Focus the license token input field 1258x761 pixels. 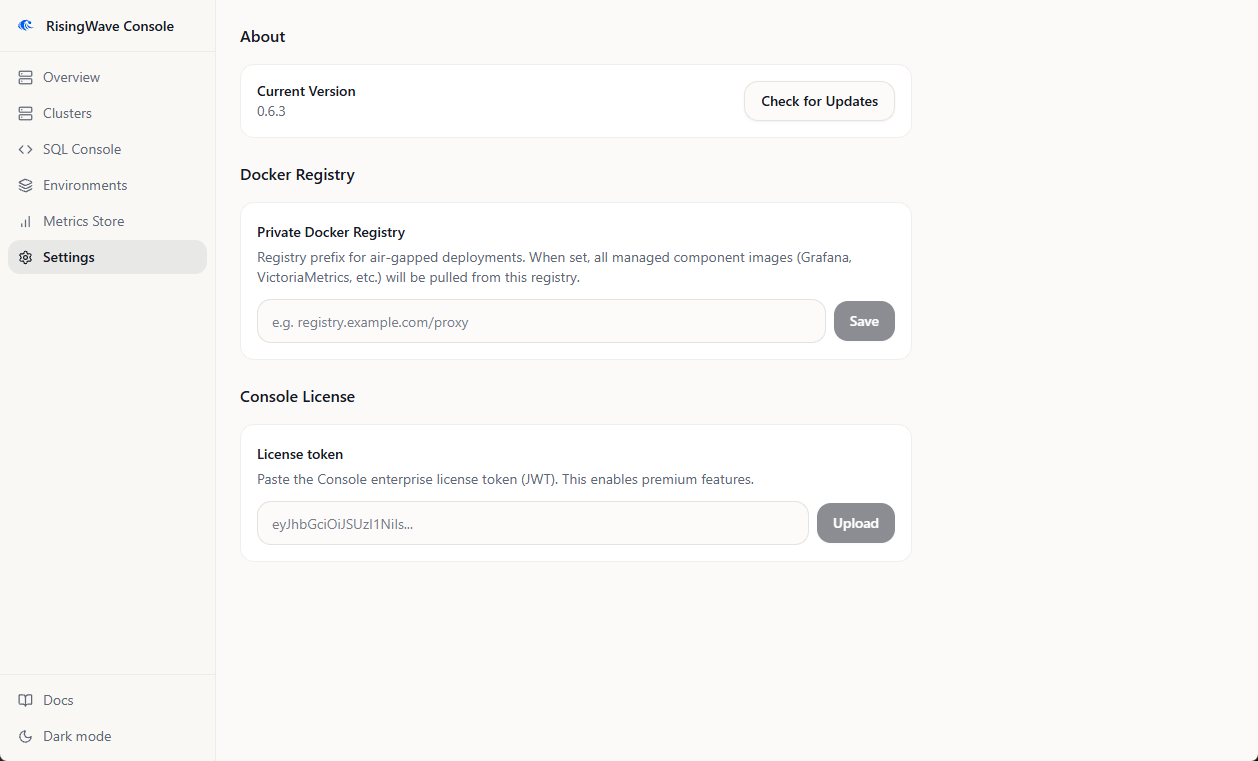click(532, 523)
